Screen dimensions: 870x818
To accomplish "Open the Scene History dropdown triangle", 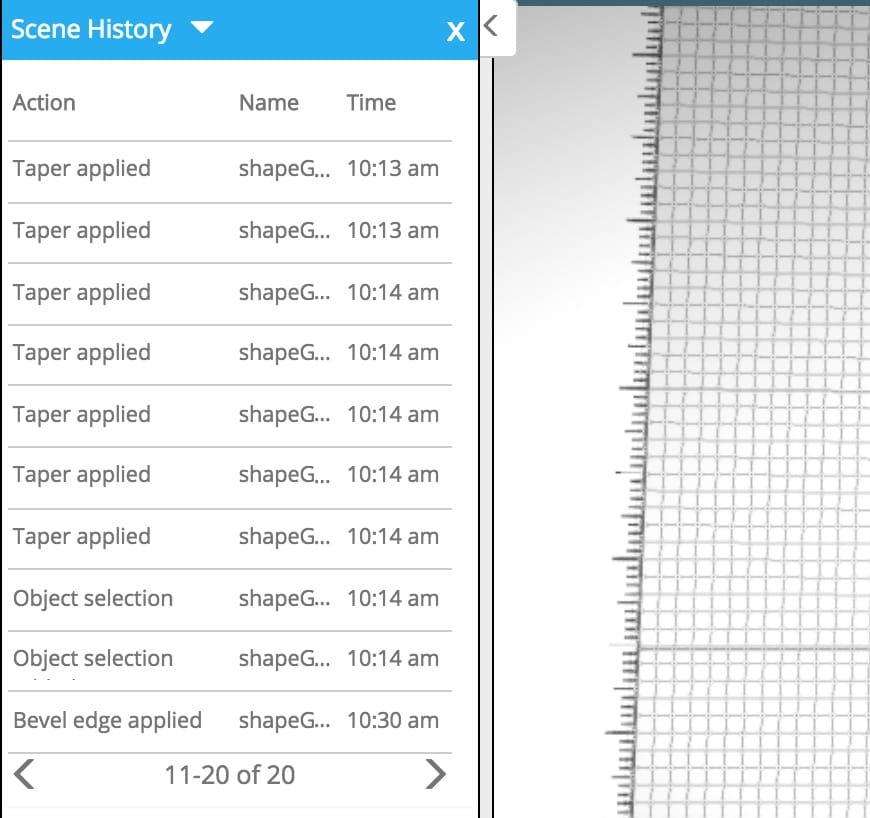I will click(x=201, y=28).
